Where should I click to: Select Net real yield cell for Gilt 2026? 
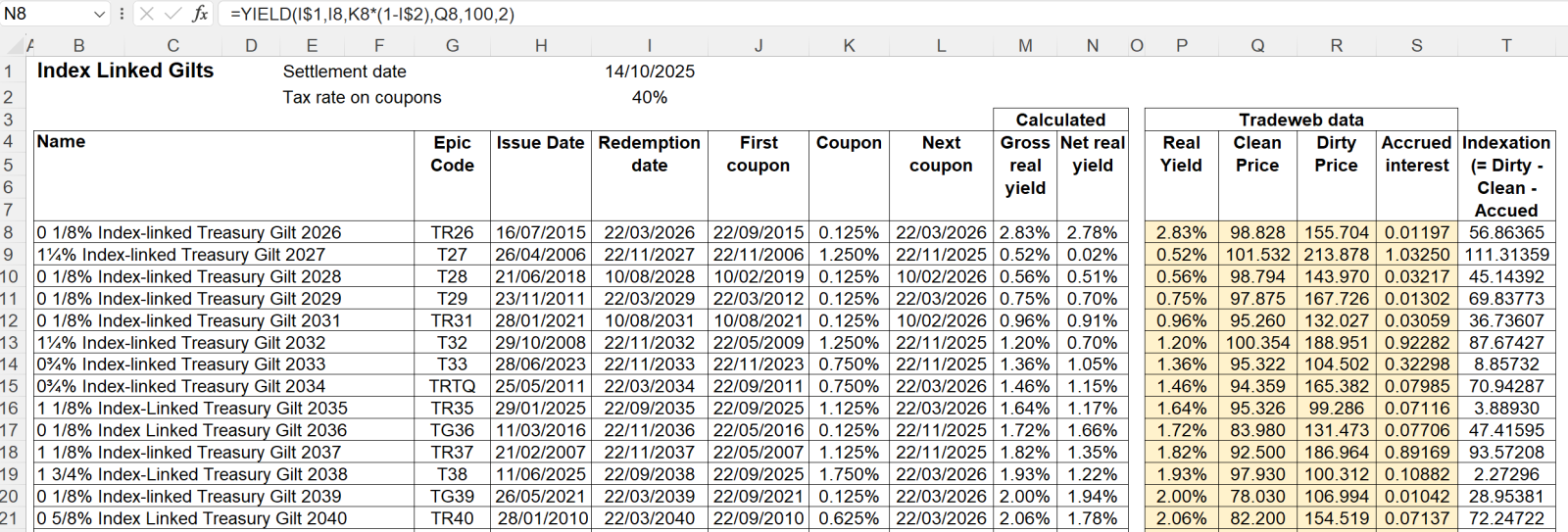pos(1093,232)
